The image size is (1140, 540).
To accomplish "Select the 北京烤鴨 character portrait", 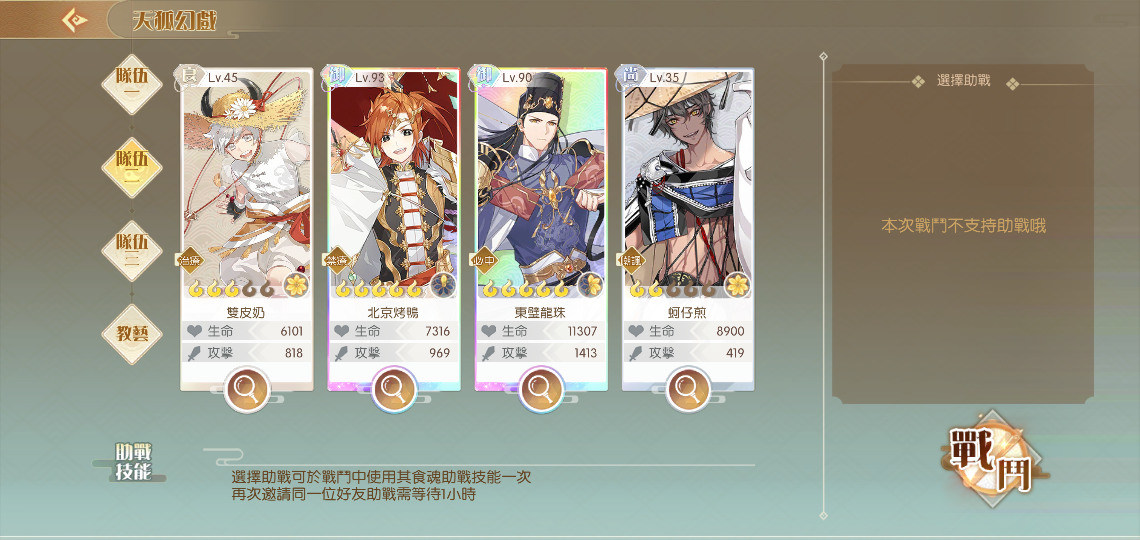I will coord(394,184).
